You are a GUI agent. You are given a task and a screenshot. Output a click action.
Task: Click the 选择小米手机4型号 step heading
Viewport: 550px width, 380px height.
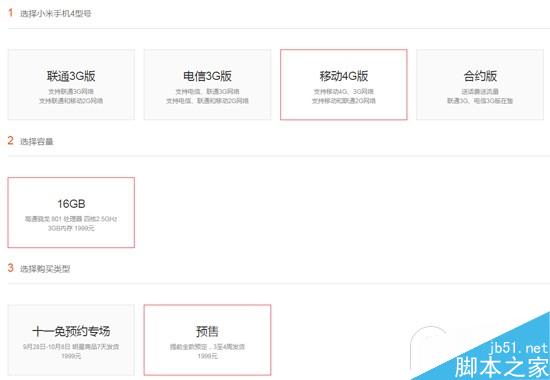coord(55,14)
